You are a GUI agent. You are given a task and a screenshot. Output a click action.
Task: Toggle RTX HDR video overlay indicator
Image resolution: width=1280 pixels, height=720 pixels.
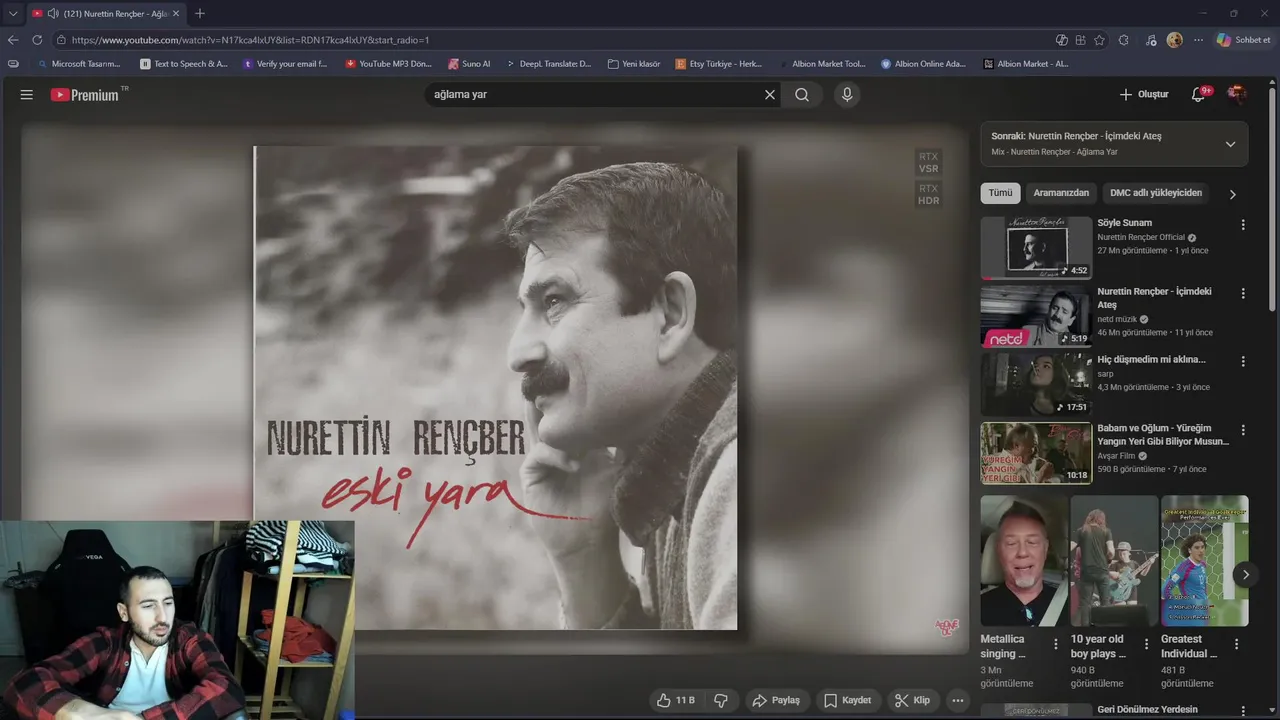[x=929, y=195]
